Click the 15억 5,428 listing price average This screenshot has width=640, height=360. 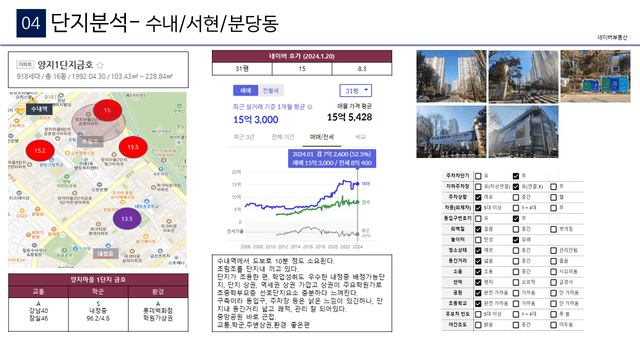tap(349, 117)
